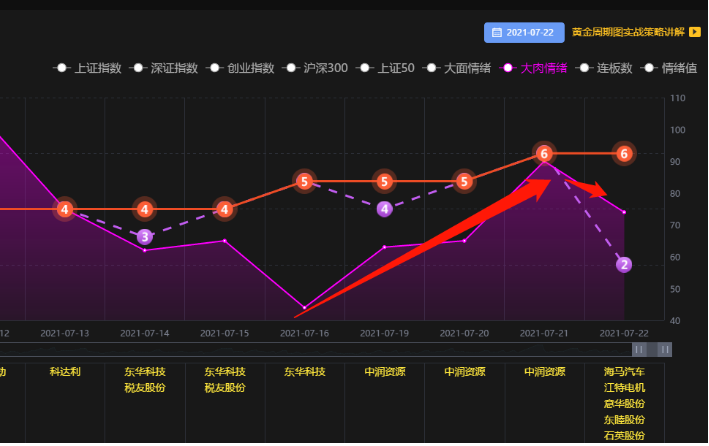The image size is (709, 446).
Task: Click 科达利 stock under 2021-07-13
Action: point(65,371)
